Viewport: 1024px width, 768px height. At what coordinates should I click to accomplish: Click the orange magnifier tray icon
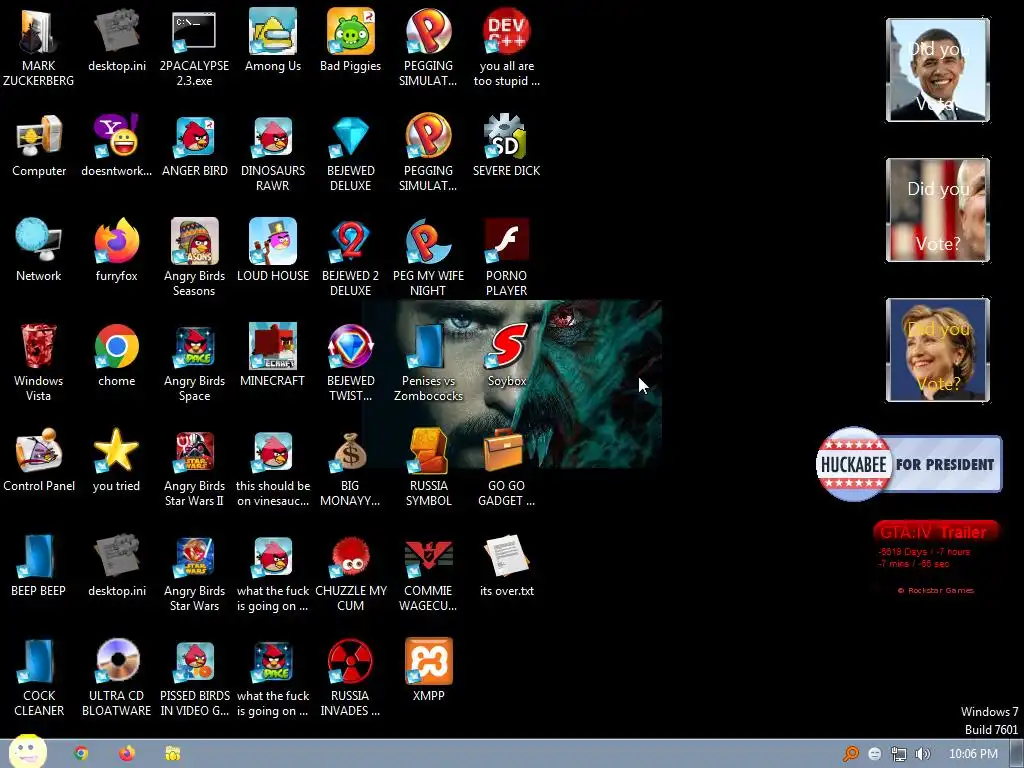(x=850, y=754)
